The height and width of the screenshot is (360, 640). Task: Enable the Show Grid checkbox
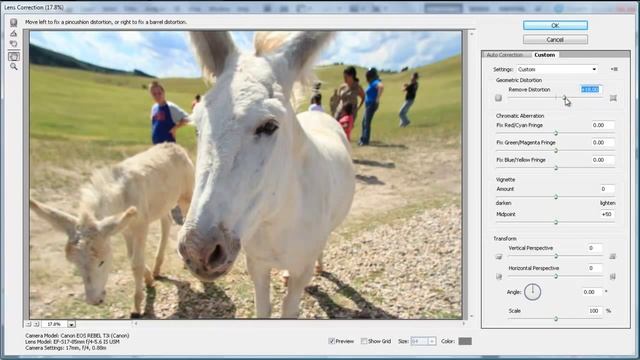(364, 341)
